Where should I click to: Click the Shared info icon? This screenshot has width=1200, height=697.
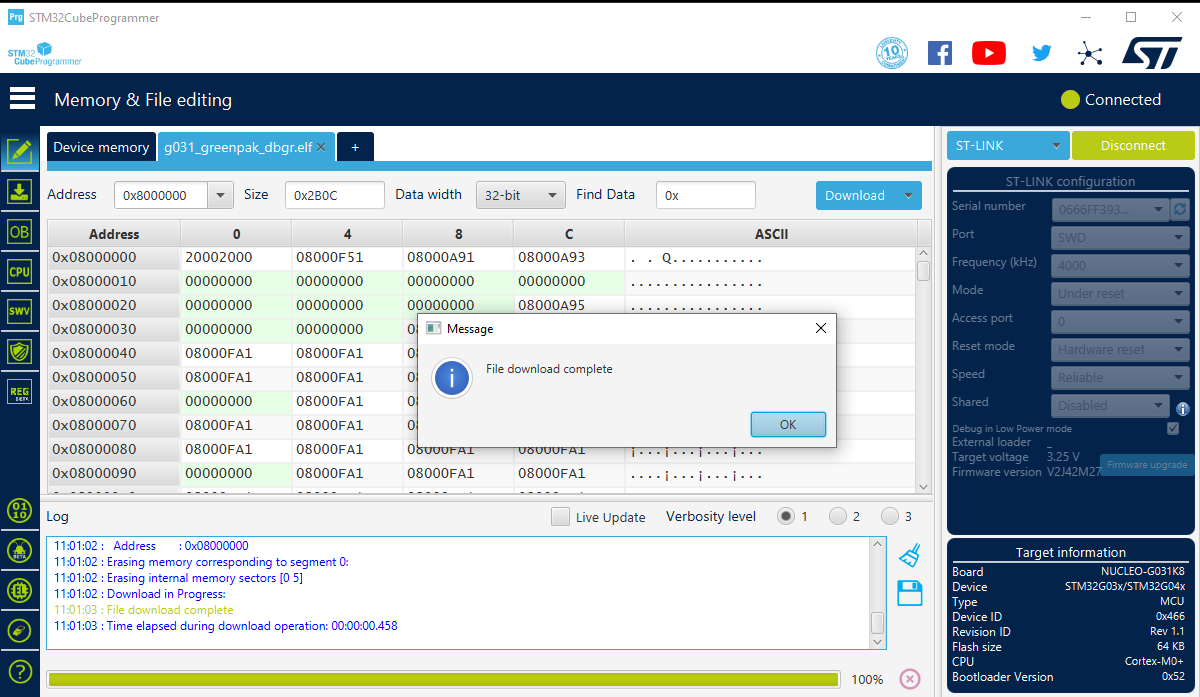point(1183,409)
